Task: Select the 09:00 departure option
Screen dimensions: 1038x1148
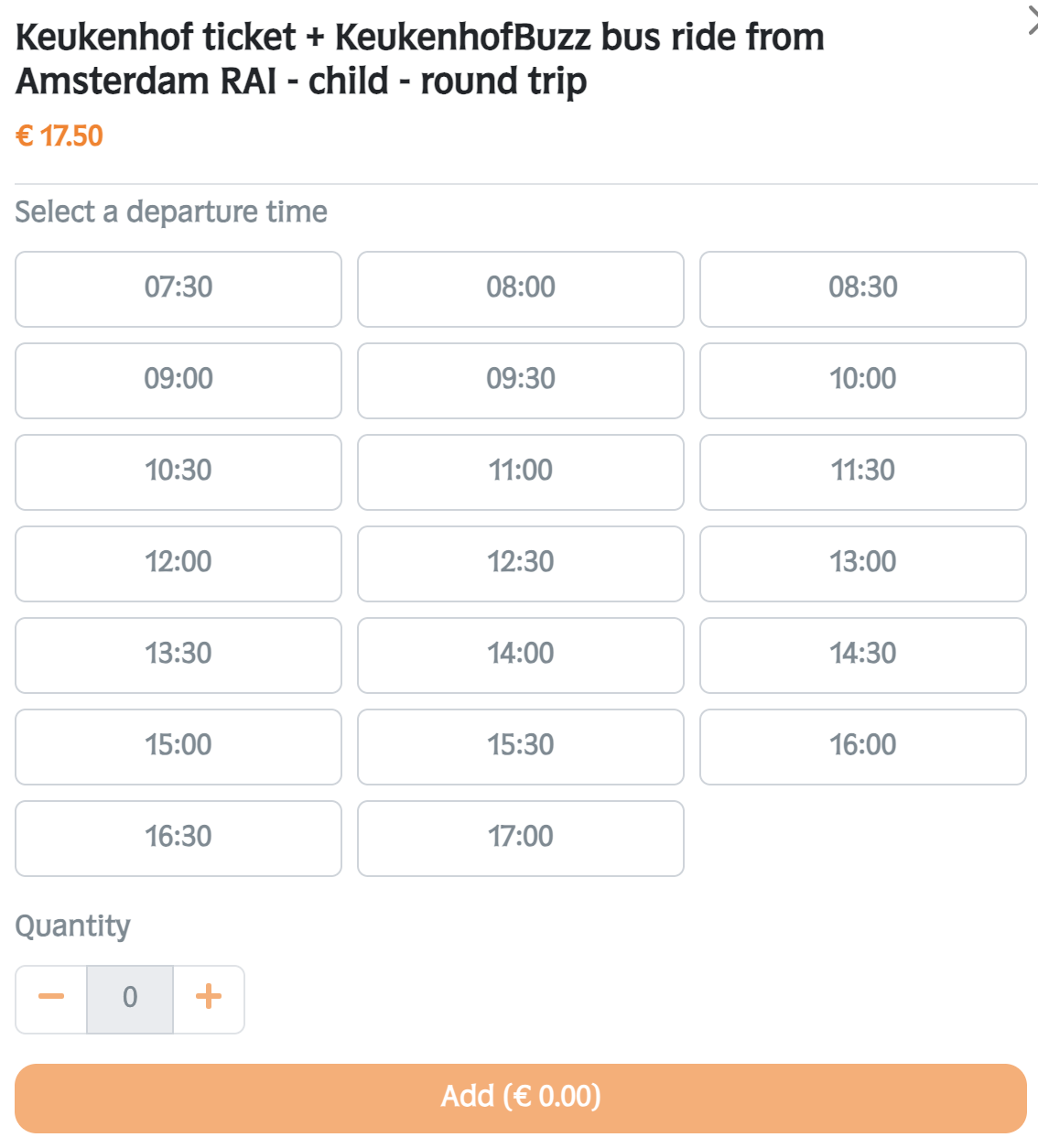Action: point(178,380)
